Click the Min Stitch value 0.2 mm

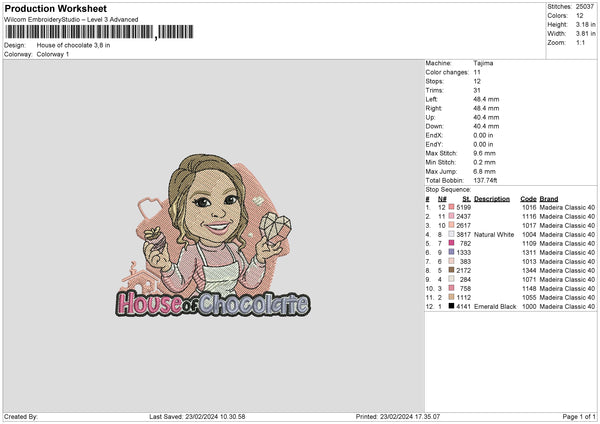click(484, 162)
